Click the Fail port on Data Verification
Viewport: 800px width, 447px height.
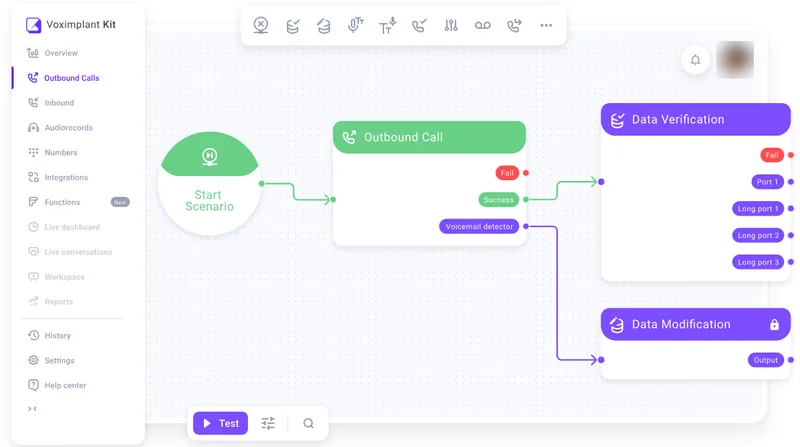click(x=772, y=155)
